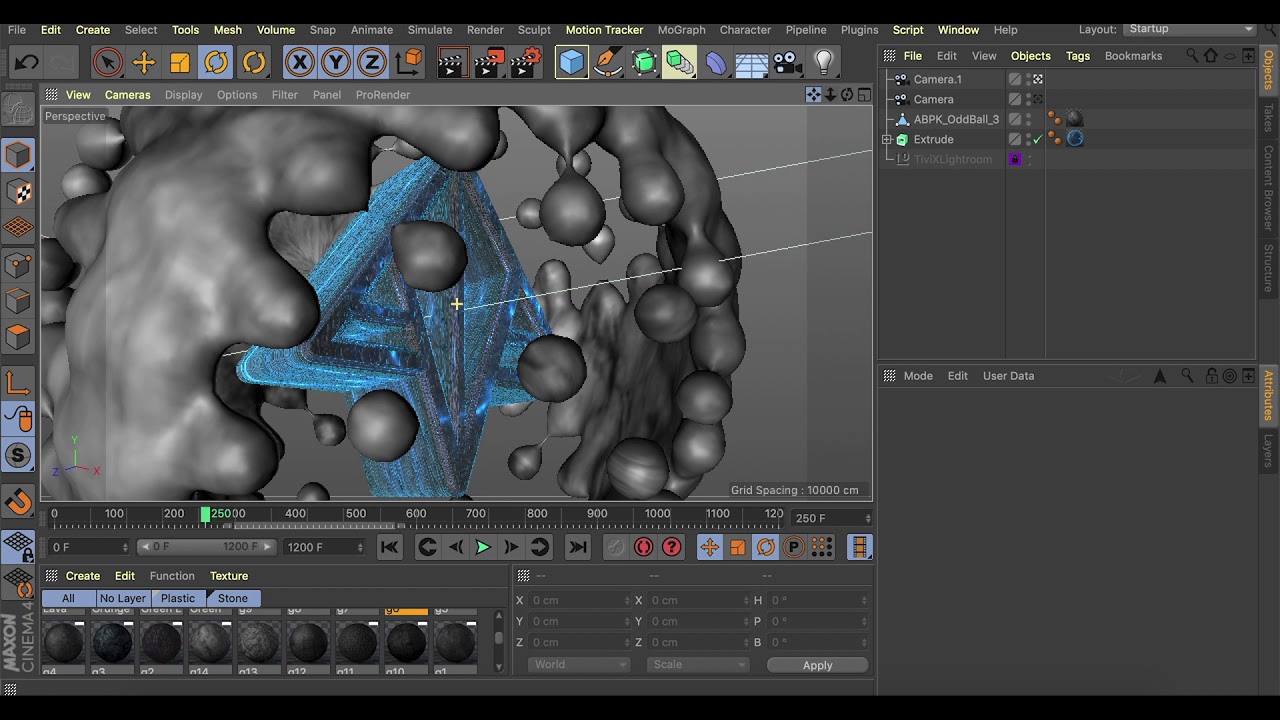Select the Move tool

(143, 64)
